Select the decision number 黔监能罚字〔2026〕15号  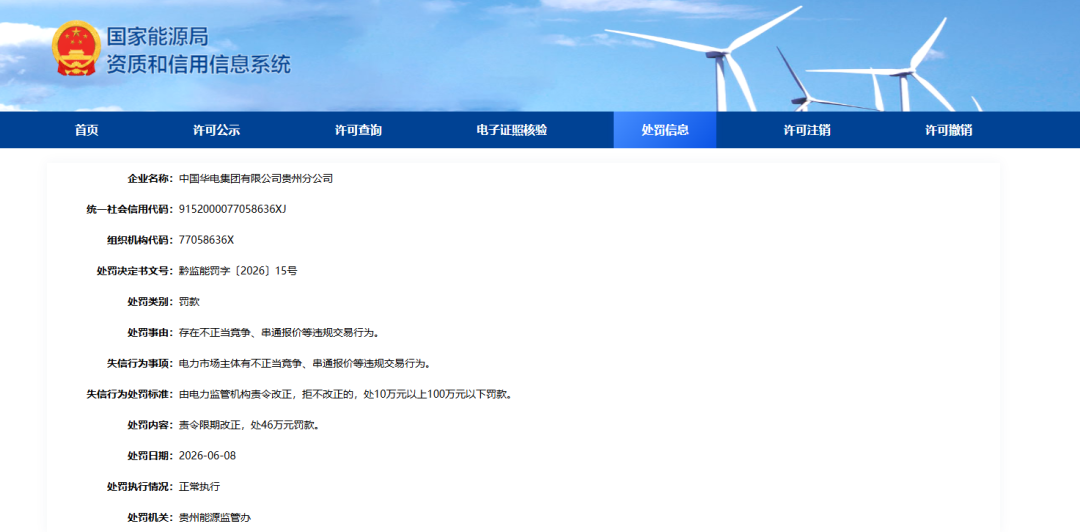pyautogui.click(x=238, y=271)
